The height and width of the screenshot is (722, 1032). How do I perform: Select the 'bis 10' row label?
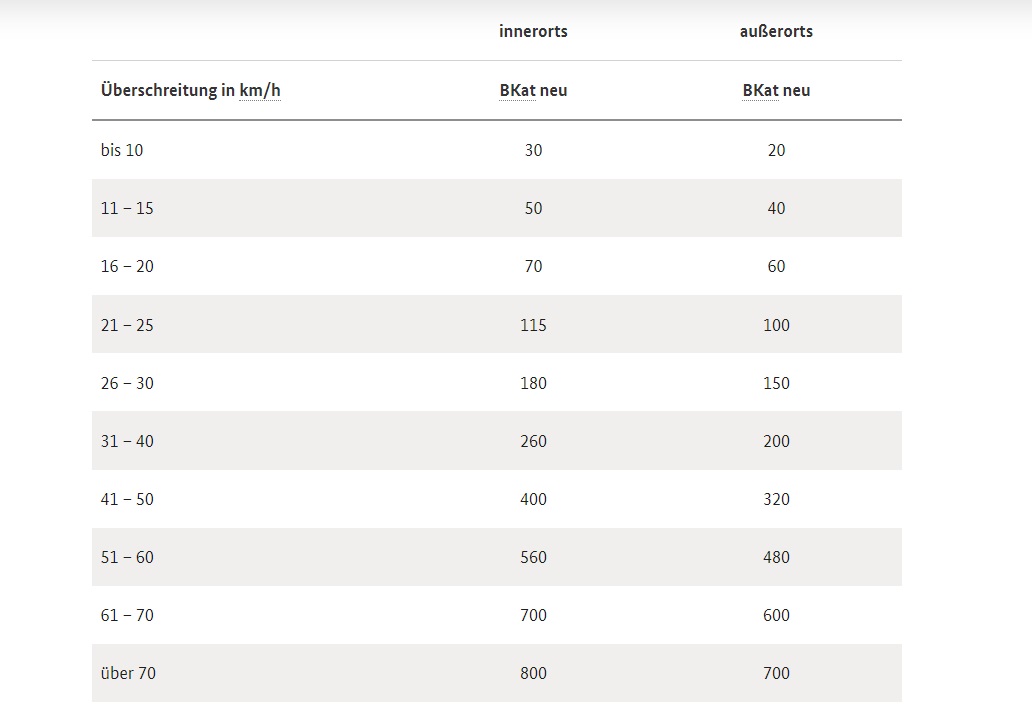[x=122, y=150]
